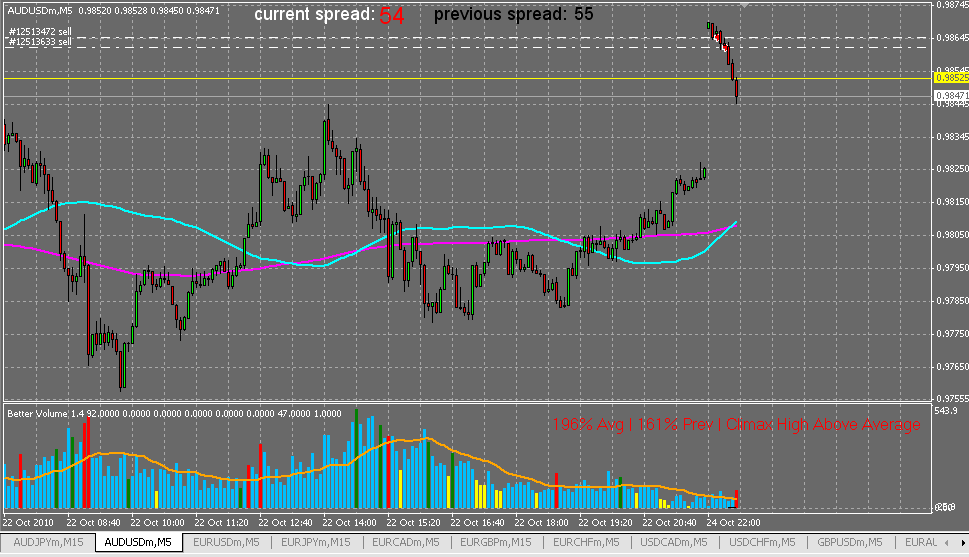This screenshot has width=969, height=557.
Task: Open the EURJPYm,M15 chart tab
Action: 315,542
